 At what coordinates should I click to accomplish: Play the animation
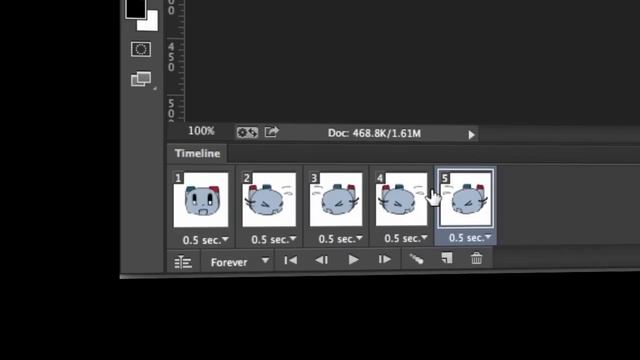[353, 260]
